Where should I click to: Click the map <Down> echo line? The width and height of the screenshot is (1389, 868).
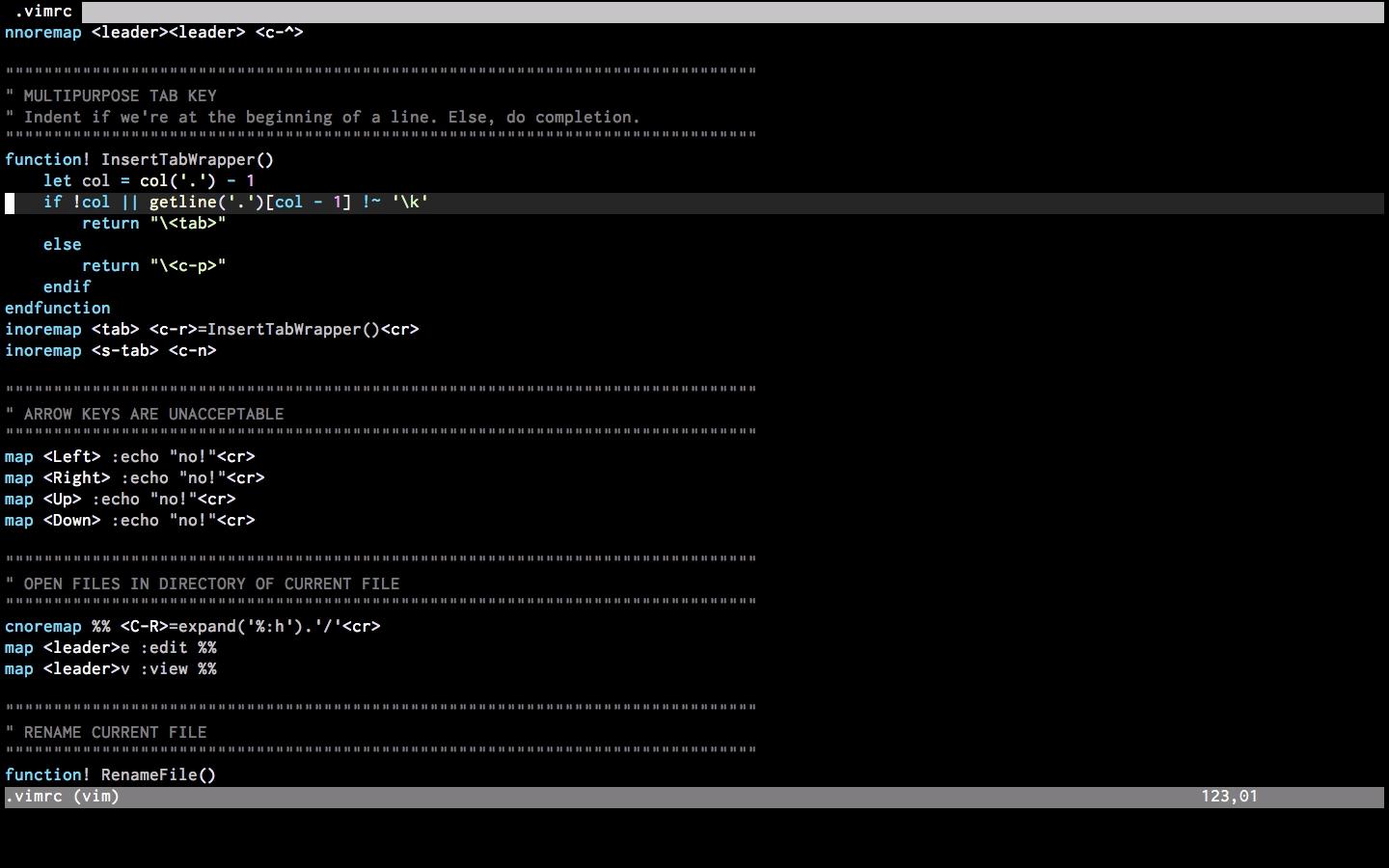click(x=130, y=520)
